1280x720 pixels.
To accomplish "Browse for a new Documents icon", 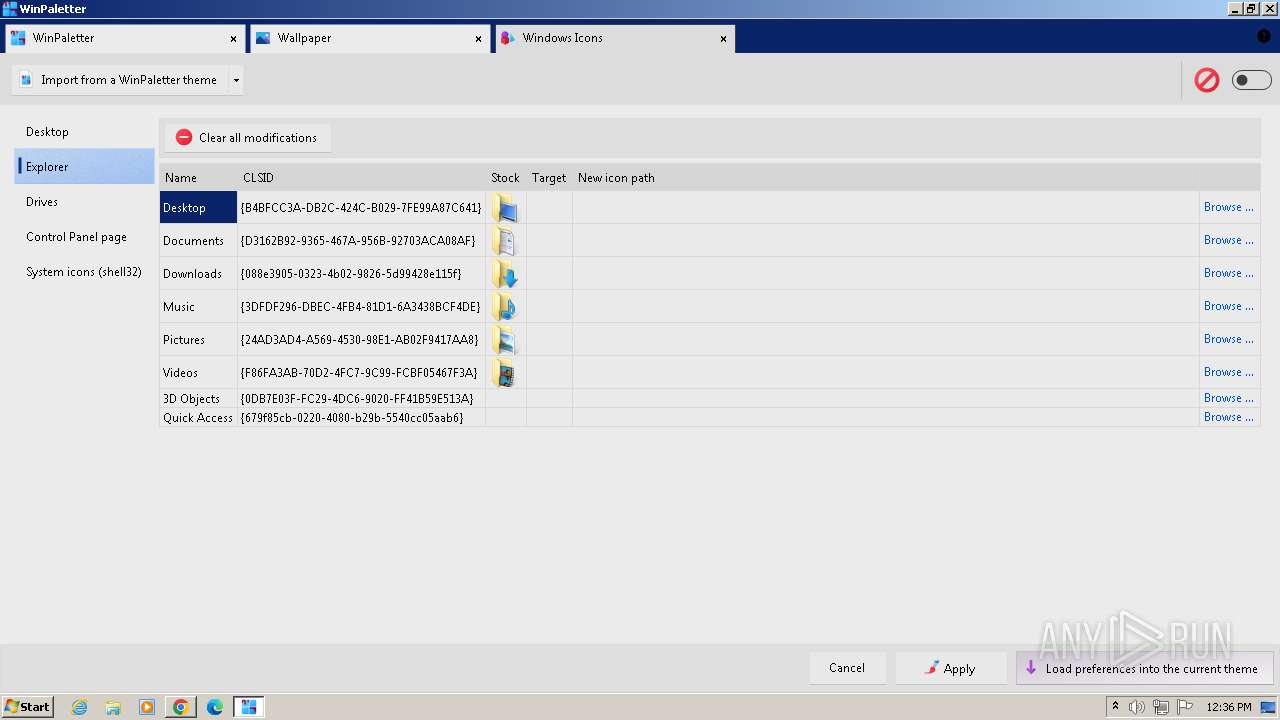I will coord(1229,240).
